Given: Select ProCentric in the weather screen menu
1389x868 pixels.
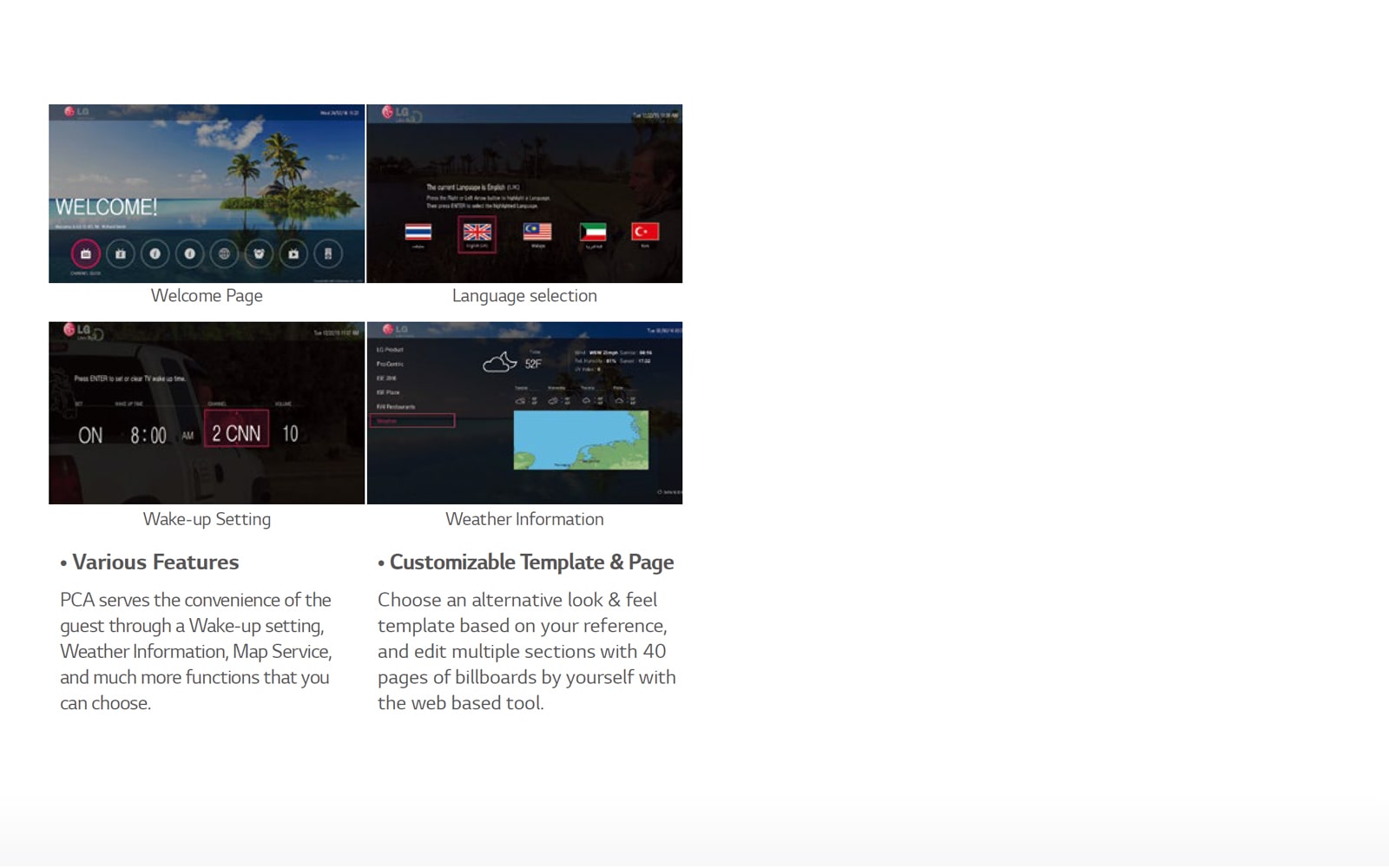Looking at the screenshot, I should point(390,364).
